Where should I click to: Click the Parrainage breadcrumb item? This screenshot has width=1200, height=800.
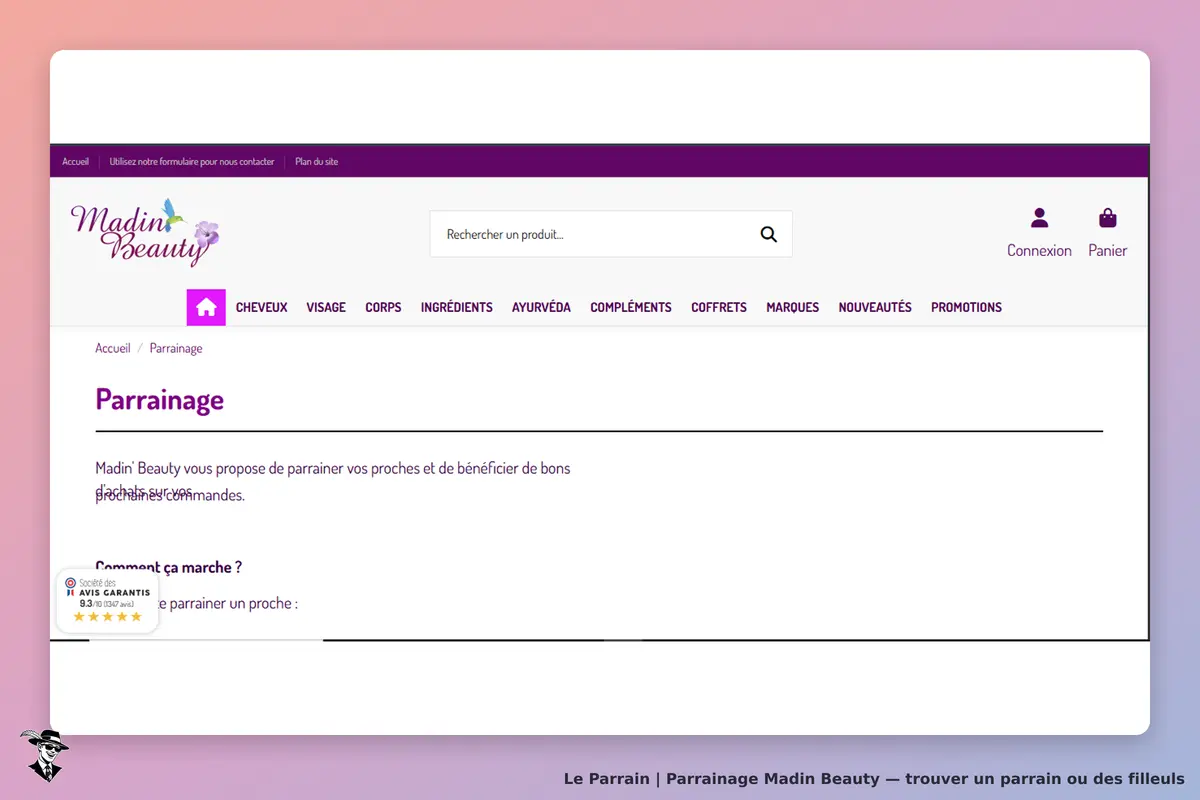coord(176,348)
